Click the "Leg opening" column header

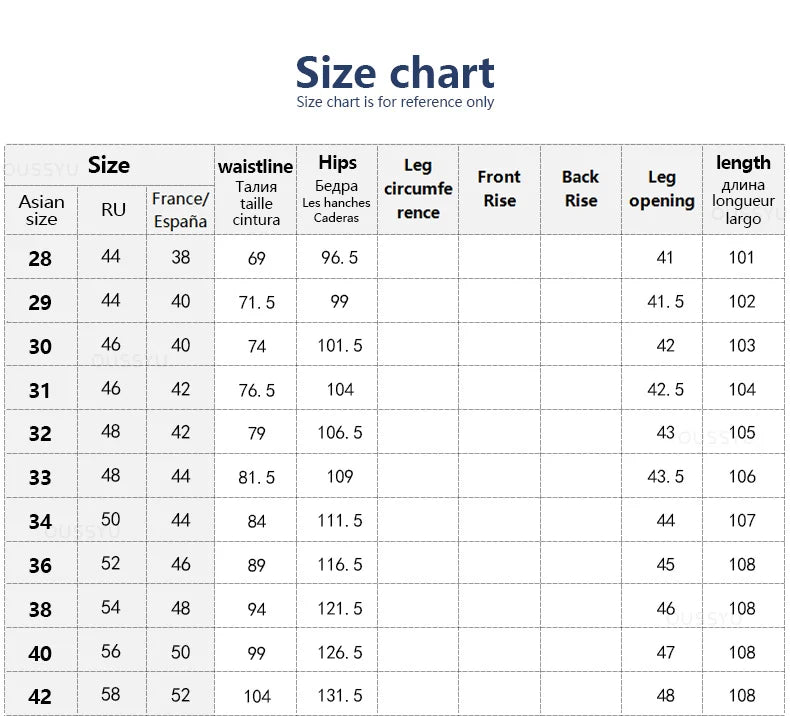[x=662, y=189]
